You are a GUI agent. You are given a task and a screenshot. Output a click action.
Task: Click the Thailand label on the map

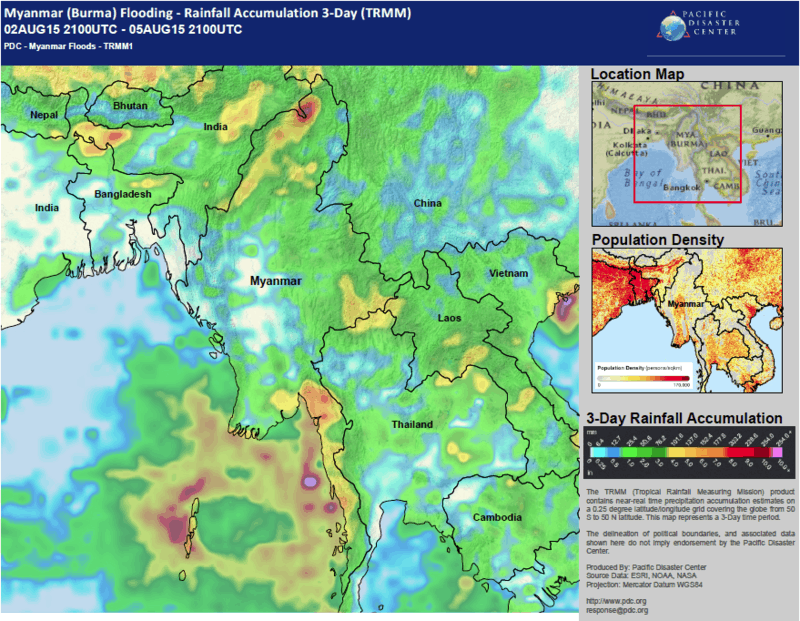point(412,425)
